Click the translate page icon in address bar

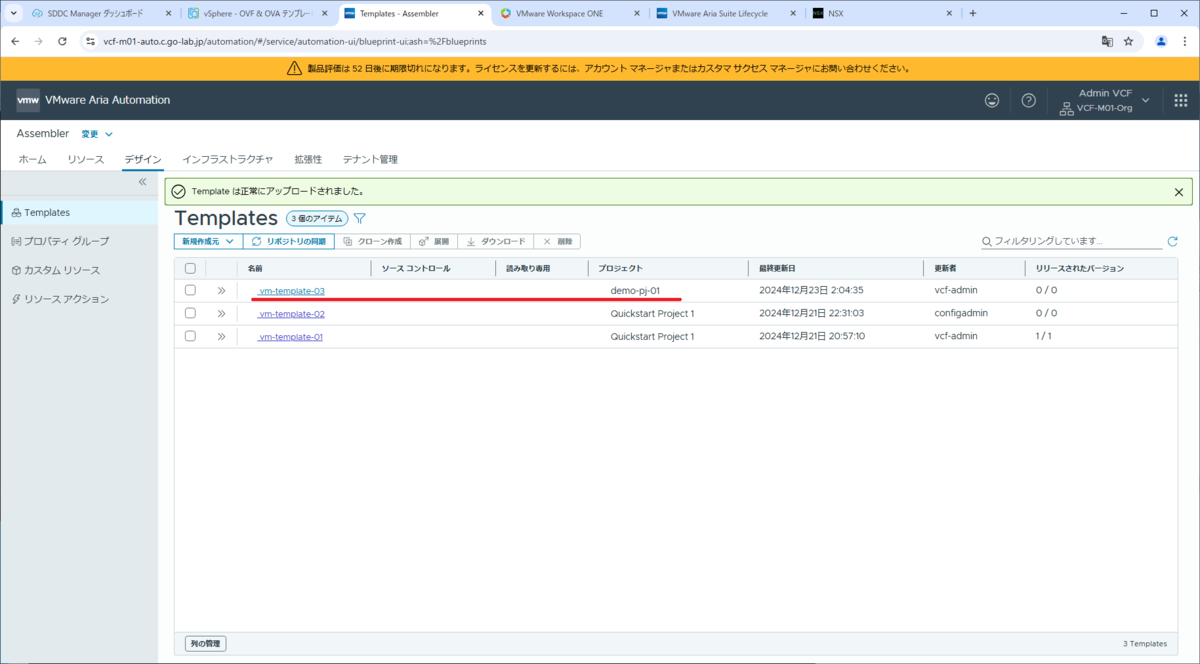pyautogui.click(x=1107, y=41)
